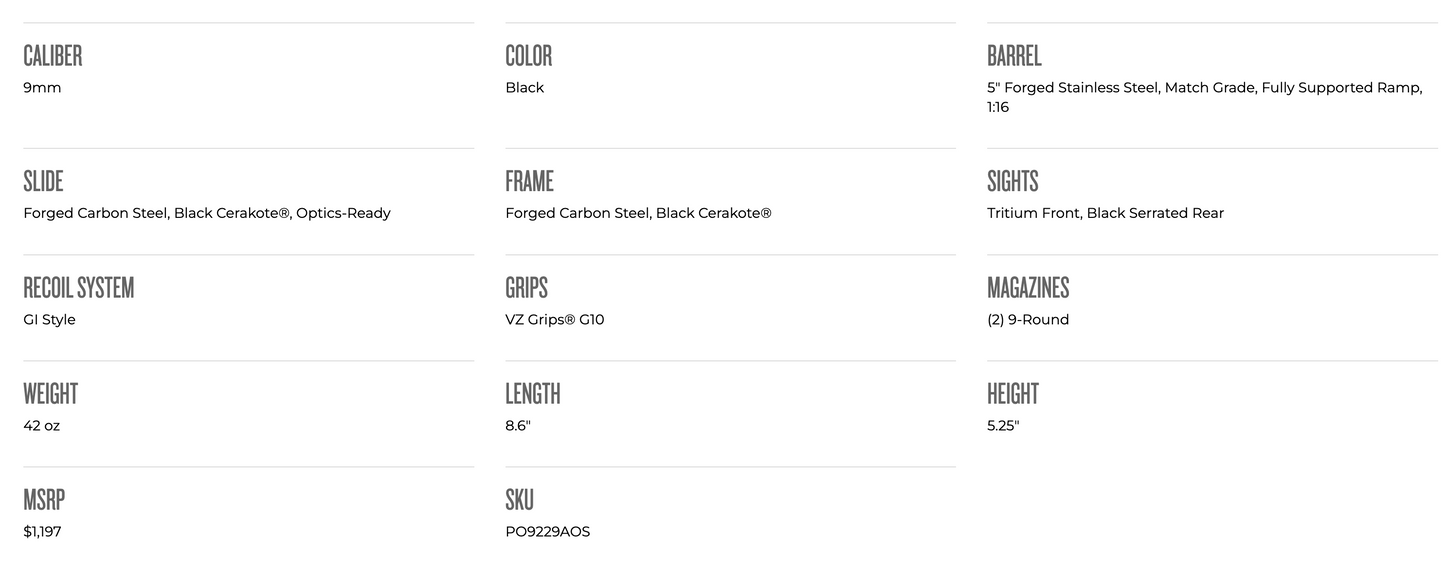Select the 9mm caliber value
The image size is (1445, 571).
pyautogui.click(x=42, y=88)
